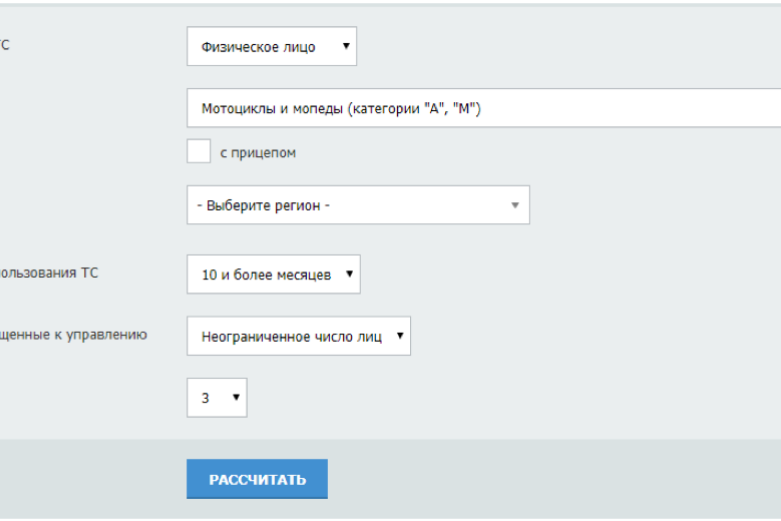Image resolution: width=781 pixels, height=521 pixels.
Task: Open the 'Неограниченное число лиц' dropdown
Action: click(297, 336)
